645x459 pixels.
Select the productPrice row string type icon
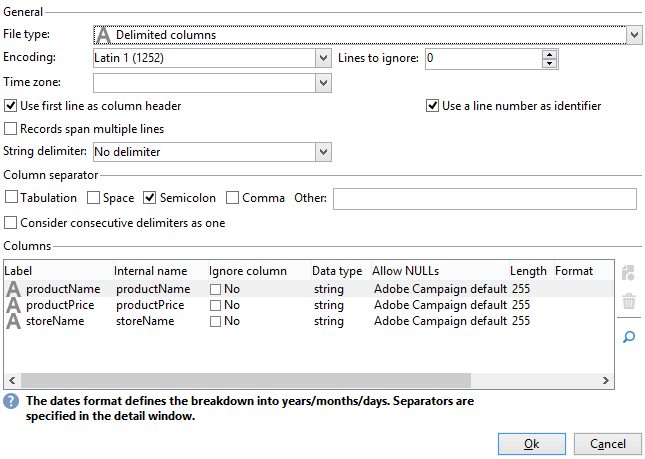[x=13, y=305]
